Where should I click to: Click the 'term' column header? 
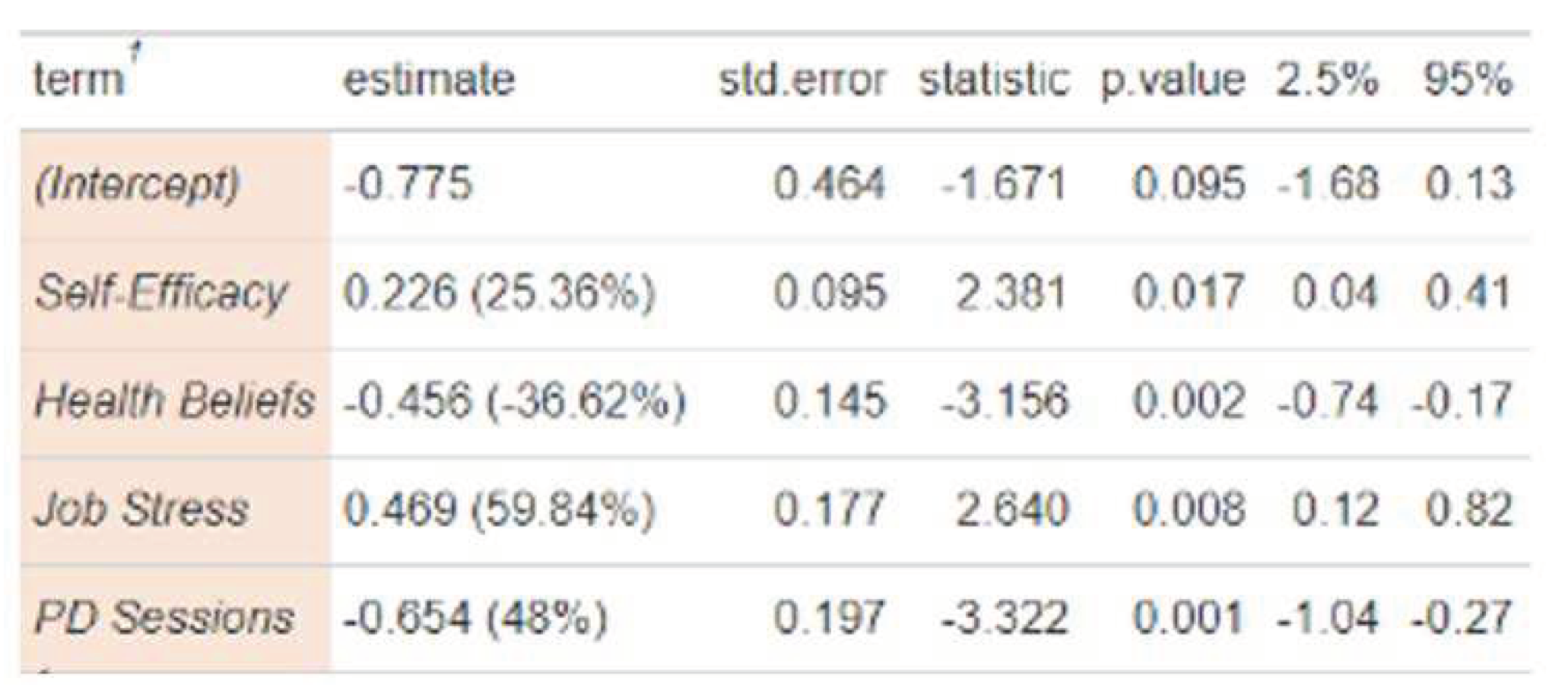78,80
